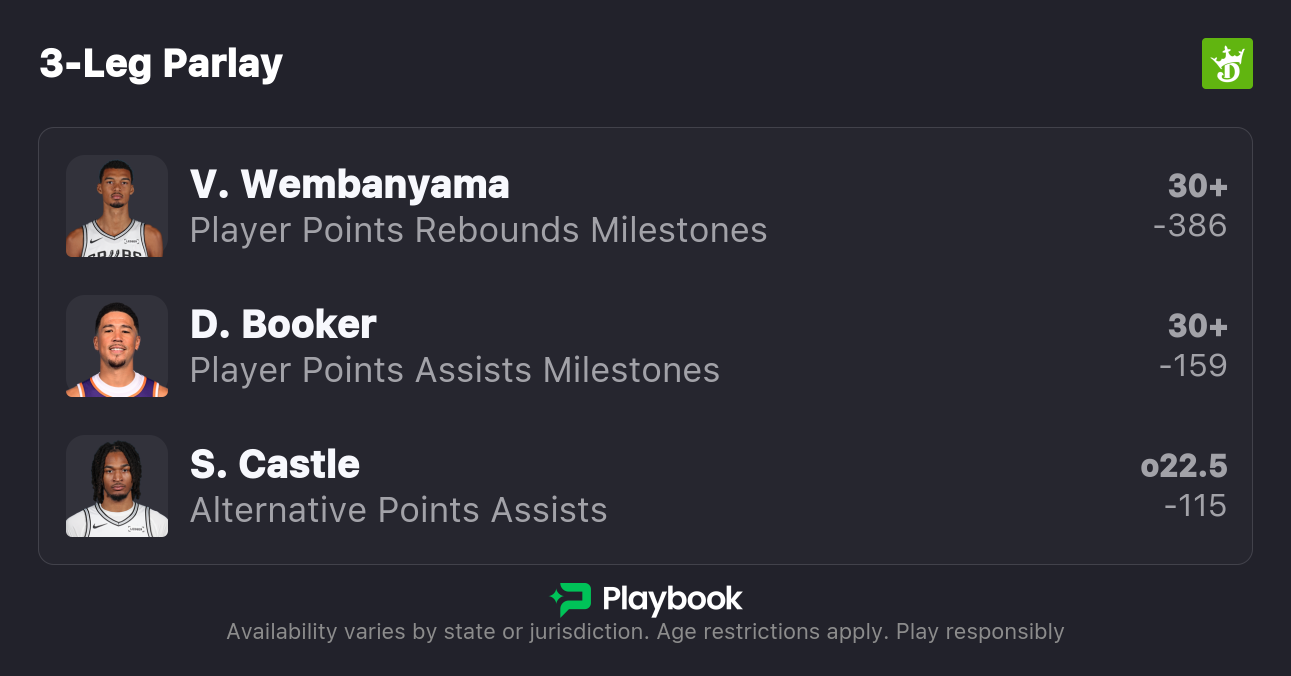The image size is (1291, 676).
Task: Click Player Points Assists Milestones text
Action: click(454, 371)
